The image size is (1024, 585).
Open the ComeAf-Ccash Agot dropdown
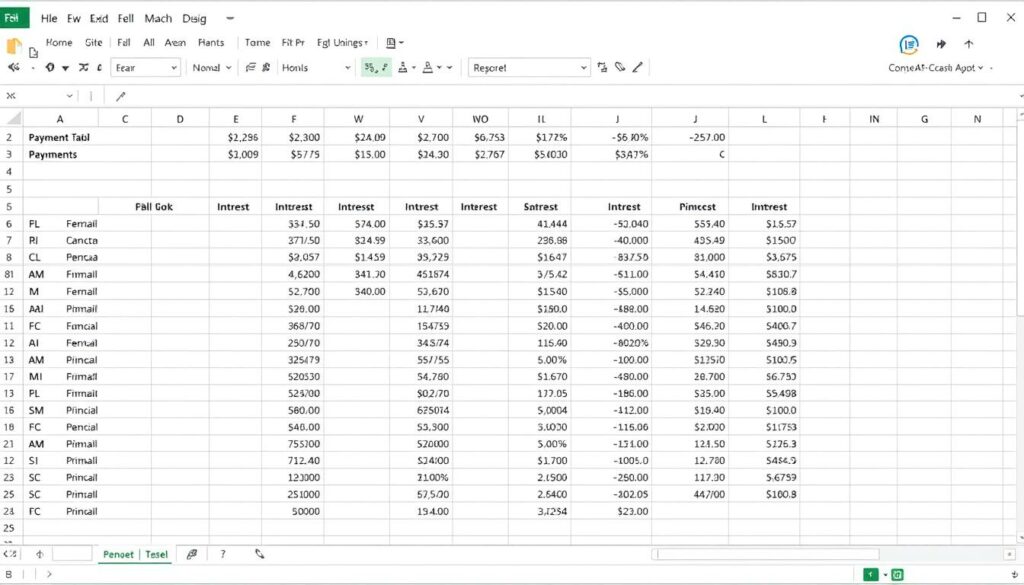click(935, 68)
